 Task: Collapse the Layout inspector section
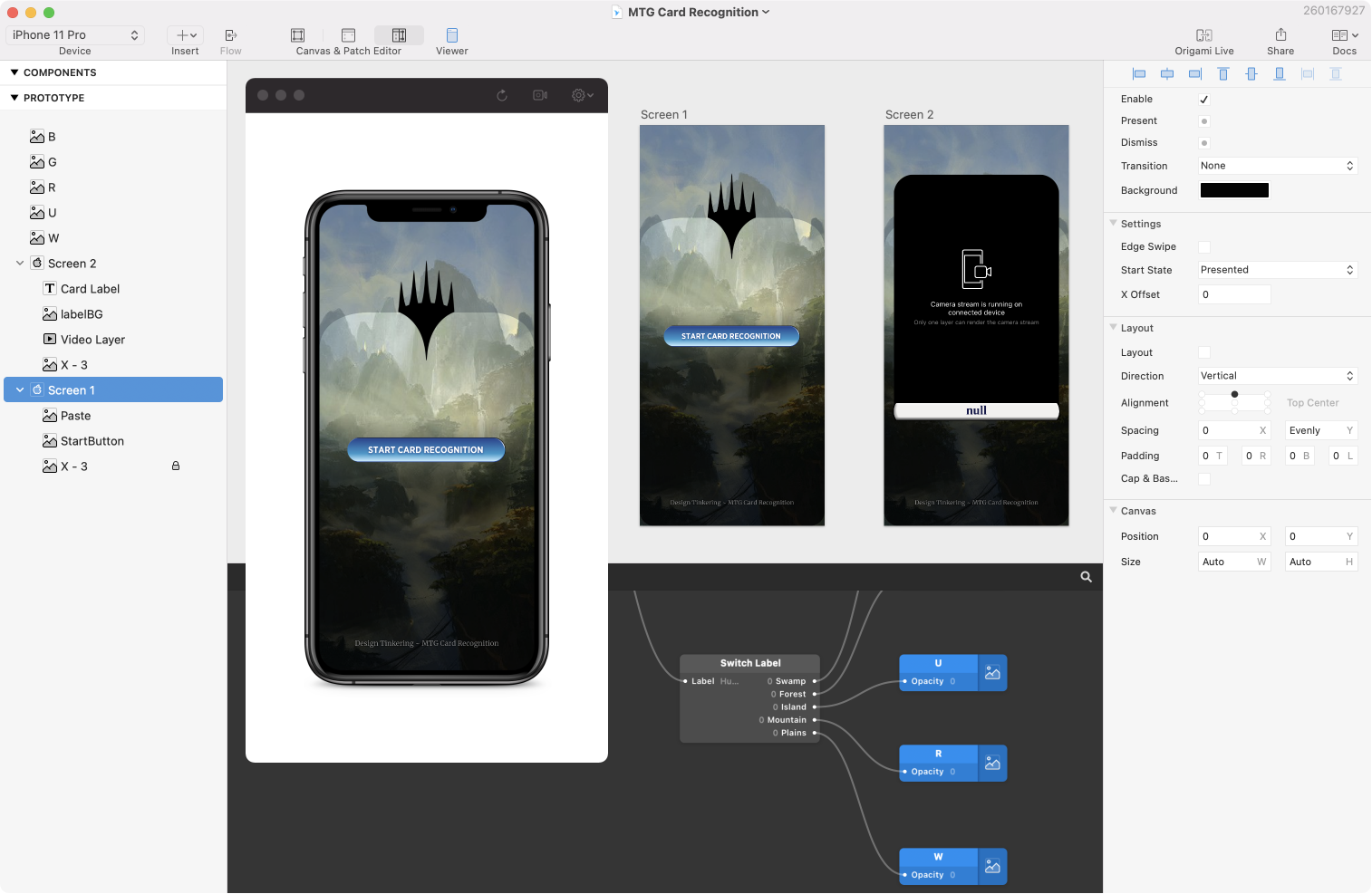tap(1114, 327)
